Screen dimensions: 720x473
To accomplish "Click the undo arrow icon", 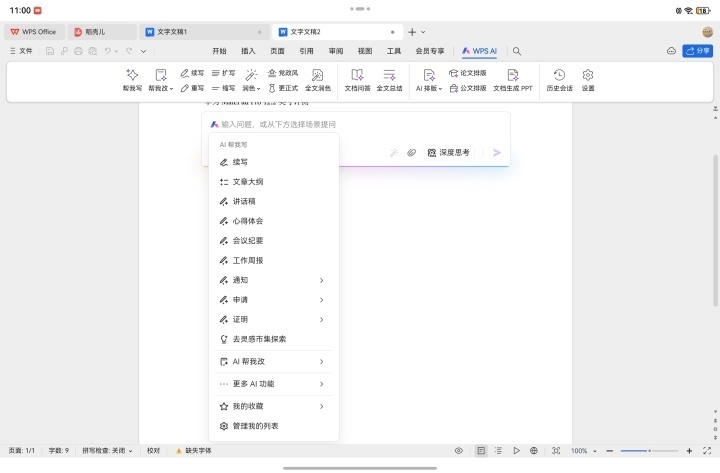I will pyautogui.click(x=107, y=51).
